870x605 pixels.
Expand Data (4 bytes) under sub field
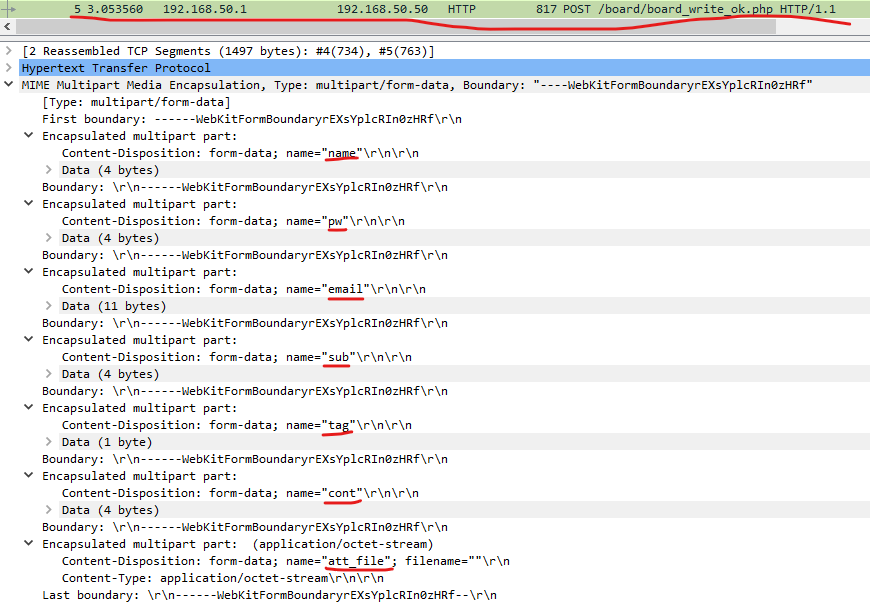click(x=49, y=374)
